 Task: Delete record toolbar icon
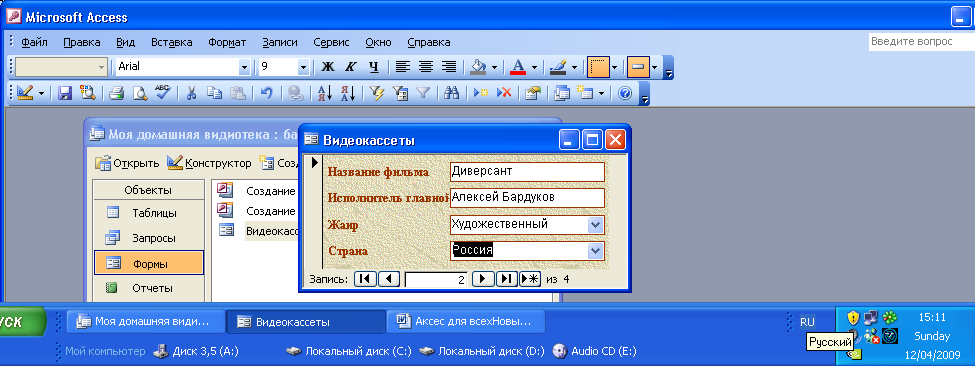coord(504,93)
